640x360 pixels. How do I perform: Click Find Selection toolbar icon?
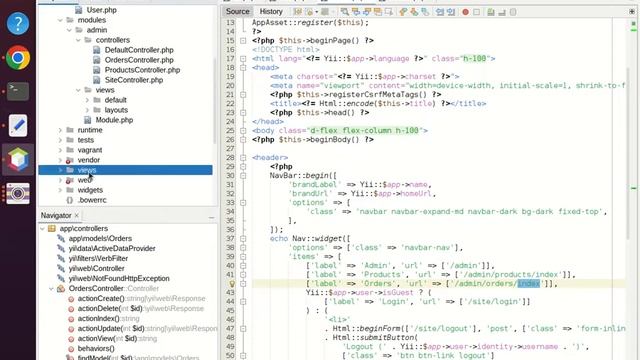[x=345, y=12]
